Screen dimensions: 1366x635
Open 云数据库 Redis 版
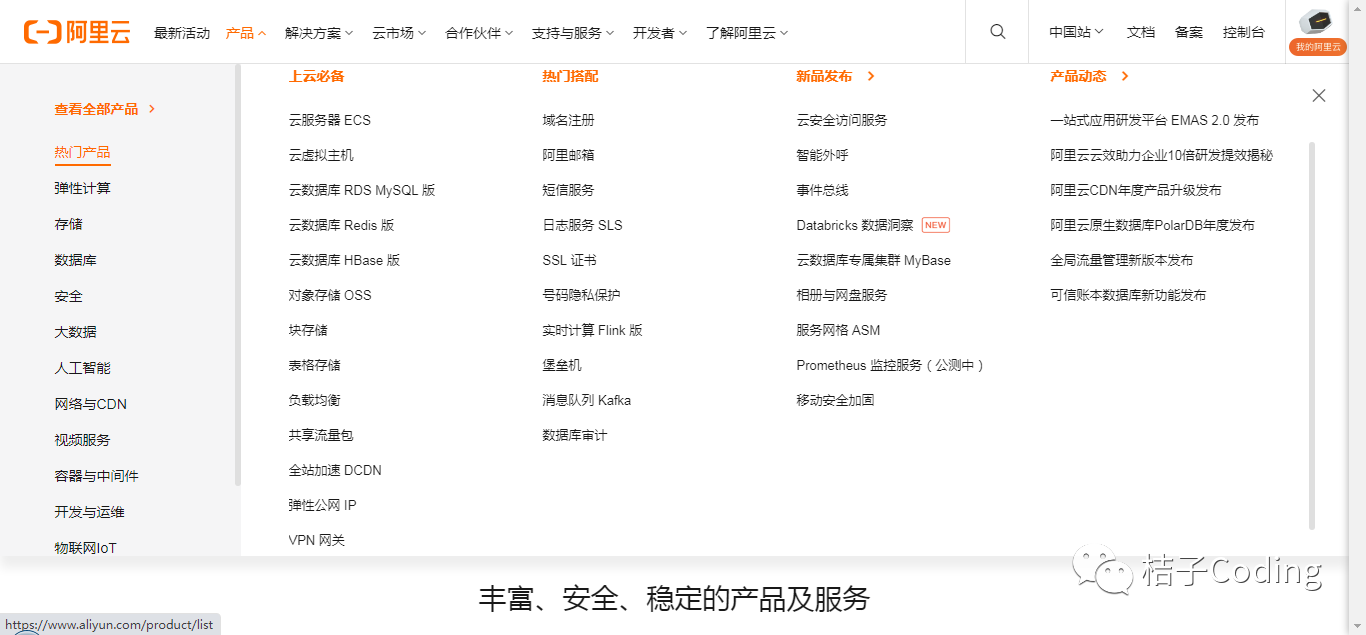(x=341, y=225)
